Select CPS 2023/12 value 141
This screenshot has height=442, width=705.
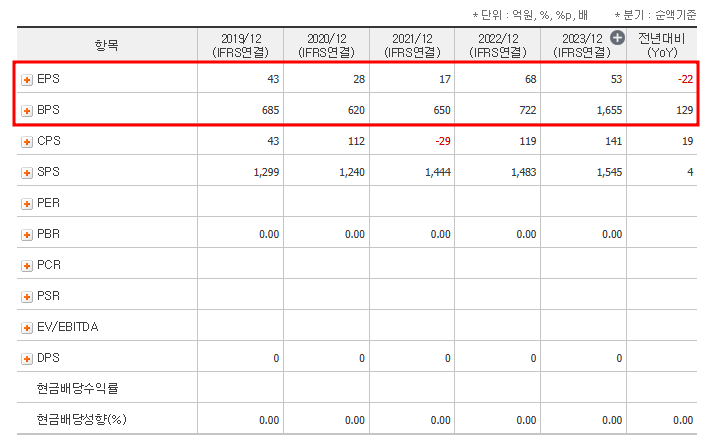click(613, 141)
